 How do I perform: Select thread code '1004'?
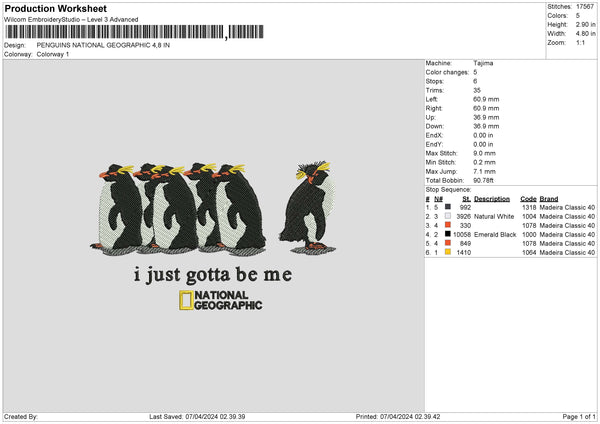(x=529, y=216)
